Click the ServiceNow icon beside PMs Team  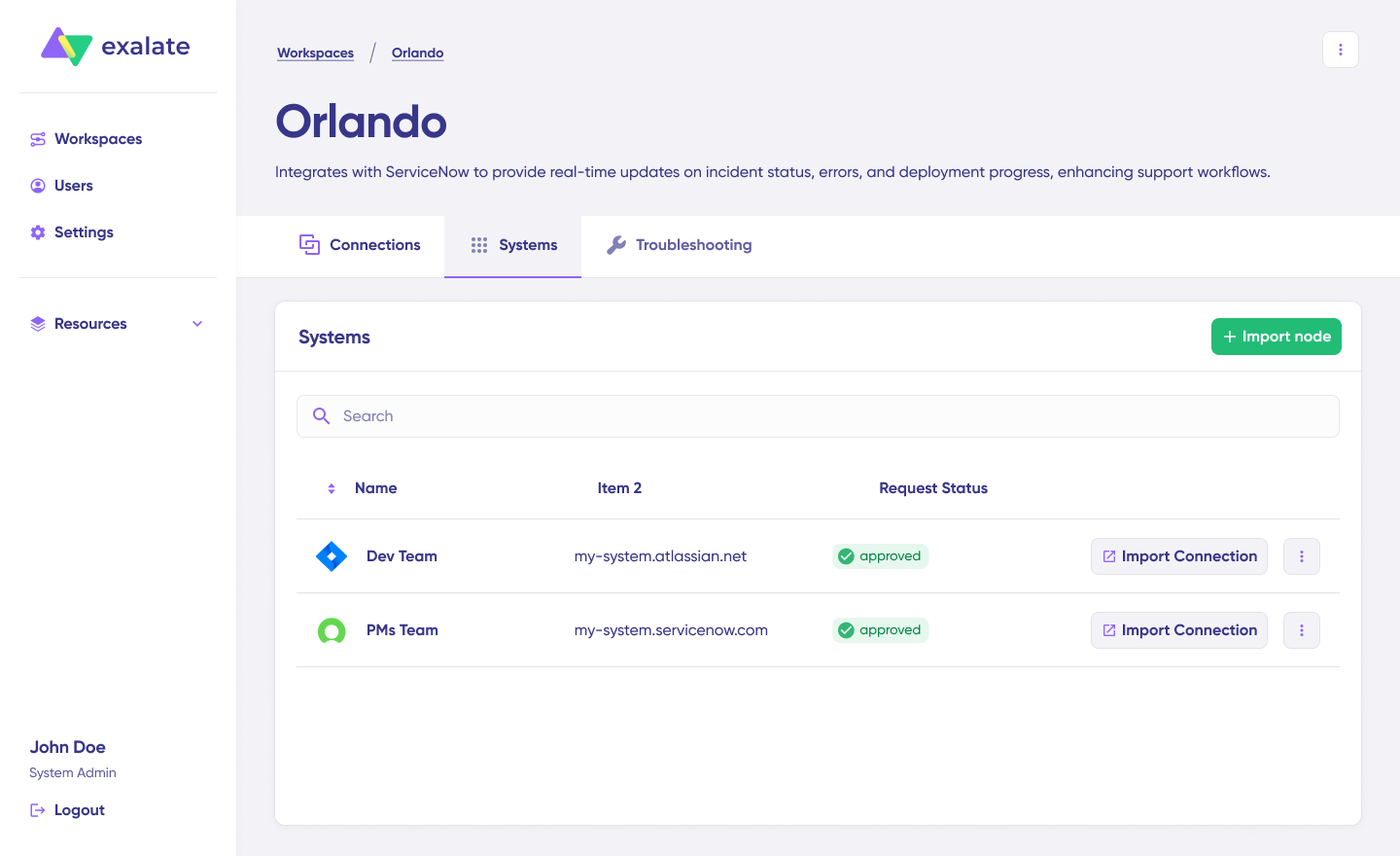(332, 629)
